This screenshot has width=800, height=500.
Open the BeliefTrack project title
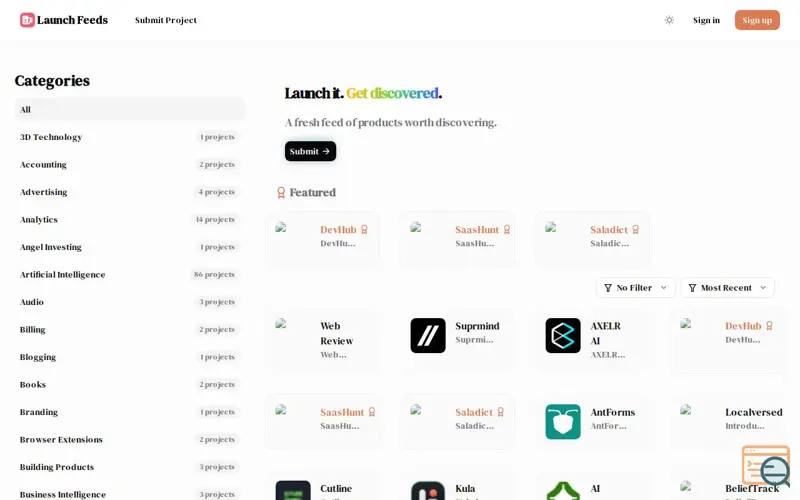click(752, 489)
